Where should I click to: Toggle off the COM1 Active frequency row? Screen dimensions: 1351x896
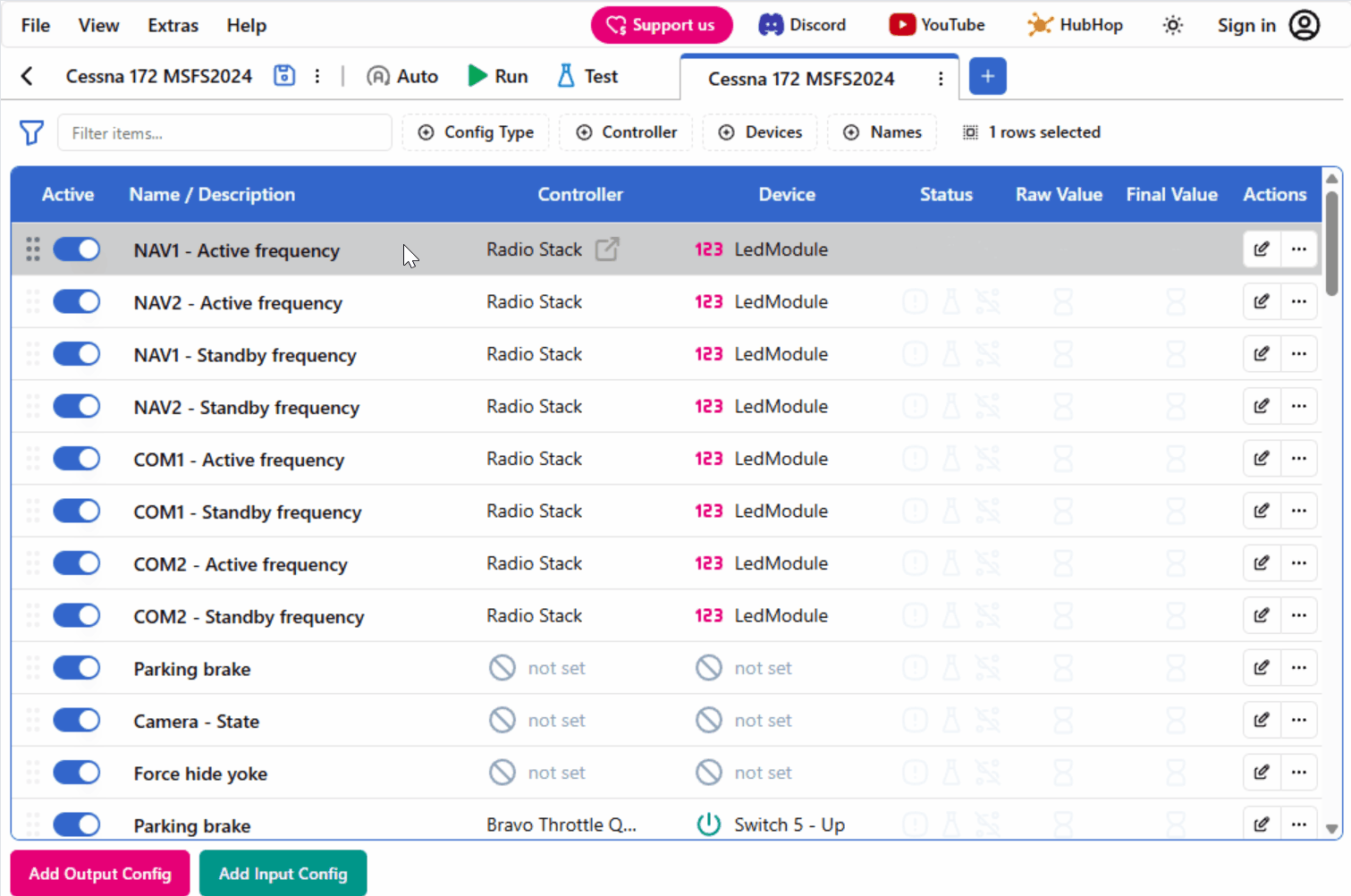(77, 459)
